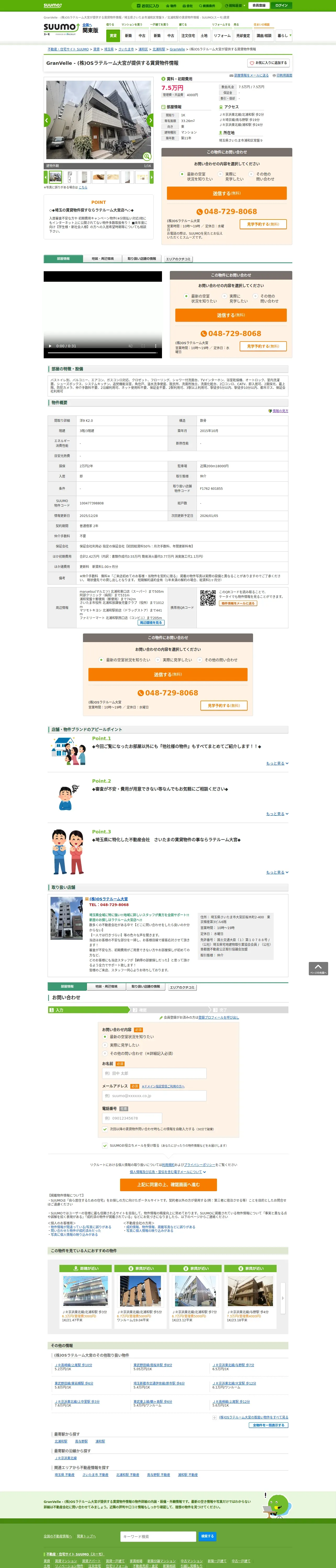This screenshot has height=1568, width=336.
Task: Open the 会社 icon in the top bar
Action: (188, 6)
